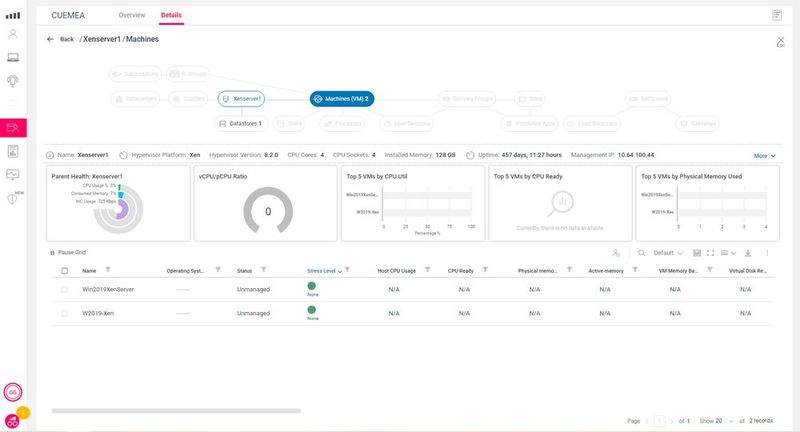Image resolution: width=800 pixels, height=432 pixels.
Task: Click the page number input box
Action: (659, 421)
